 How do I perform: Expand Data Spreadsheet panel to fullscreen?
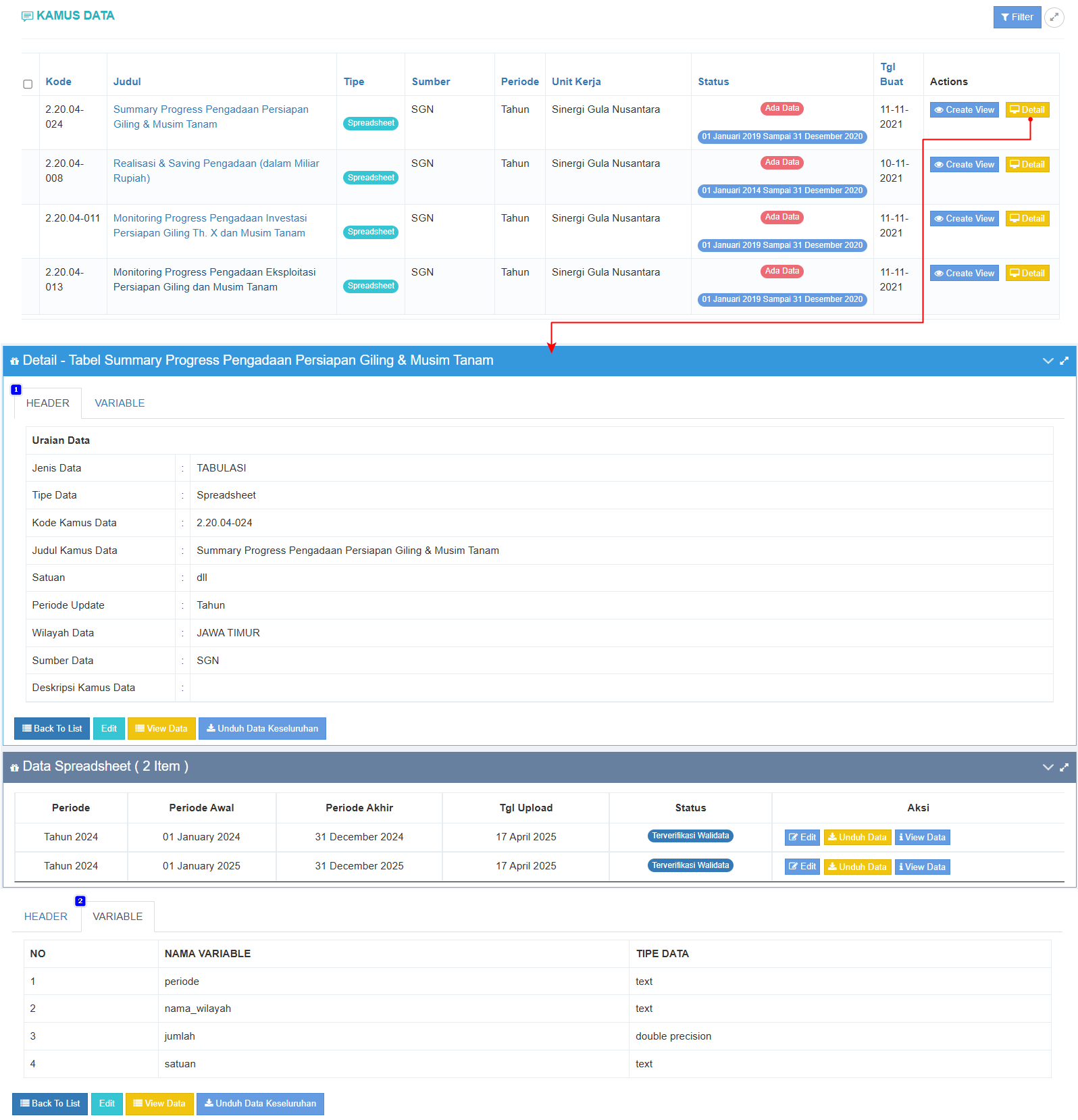point(1064,767)
